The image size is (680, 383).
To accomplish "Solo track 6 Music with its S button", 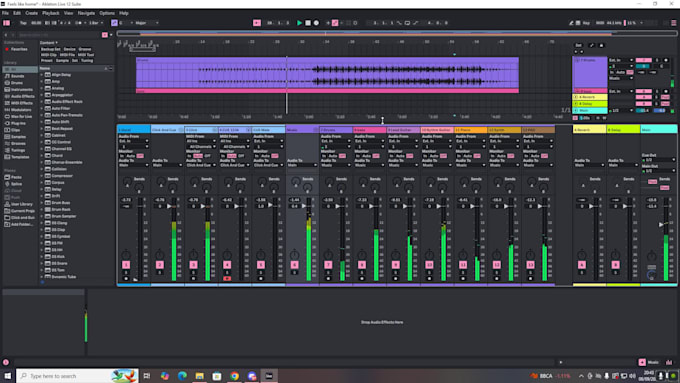I will click(294, 272).
